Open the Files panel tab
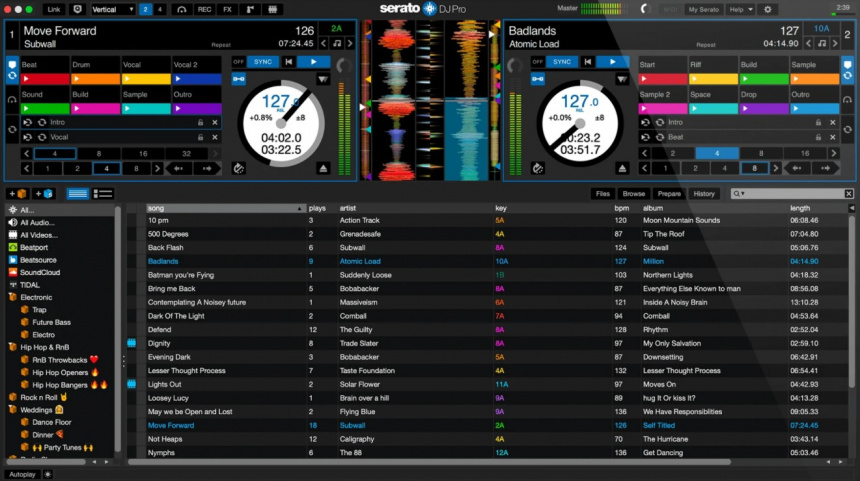The width and height of the screenshot is (860, 481). [x=603, y=194]
